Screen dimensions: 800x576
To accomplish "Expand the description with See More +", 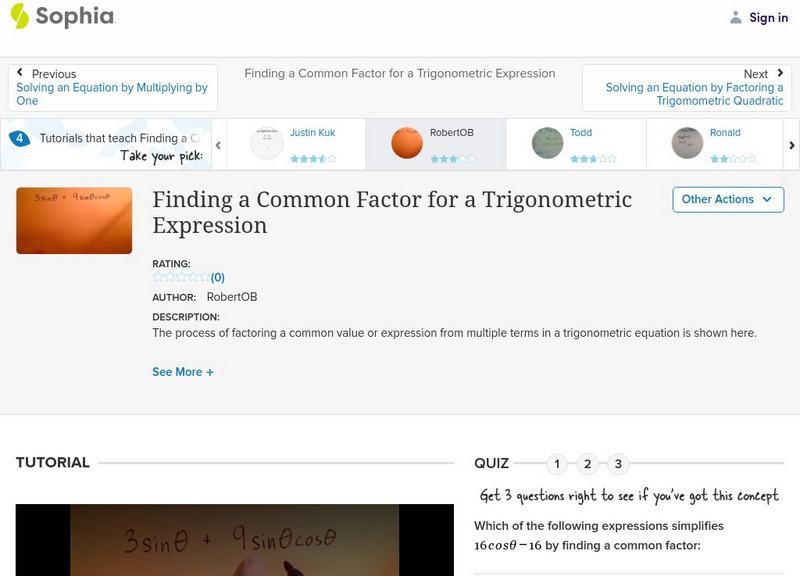I will click(x=183, y=371).
